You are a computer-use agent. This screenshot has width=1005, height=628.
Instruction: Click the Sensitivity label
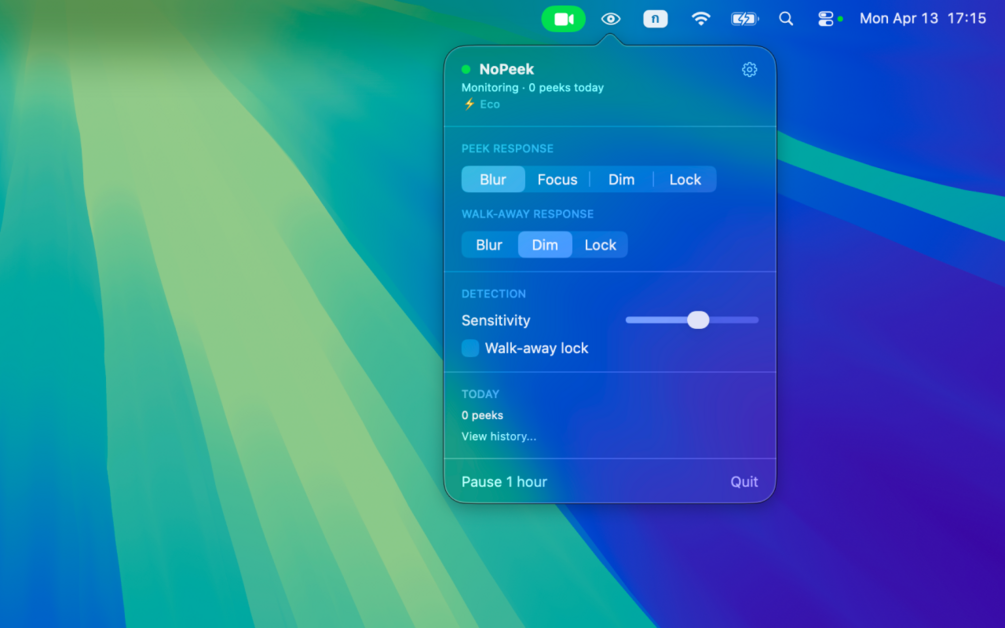pos(496,320)
